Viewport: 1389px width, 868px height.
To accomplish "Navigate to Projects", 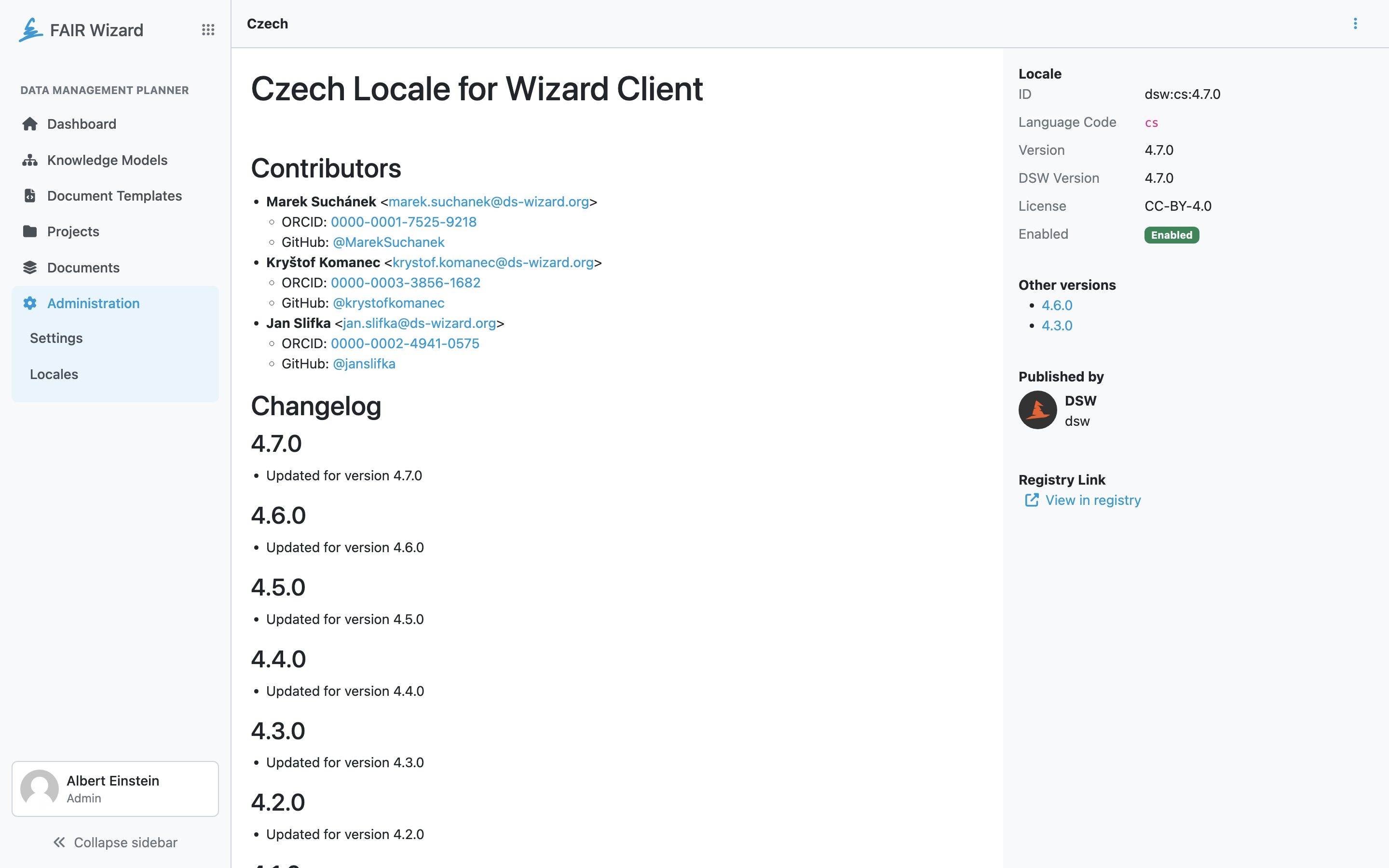I will click(115, 231).
